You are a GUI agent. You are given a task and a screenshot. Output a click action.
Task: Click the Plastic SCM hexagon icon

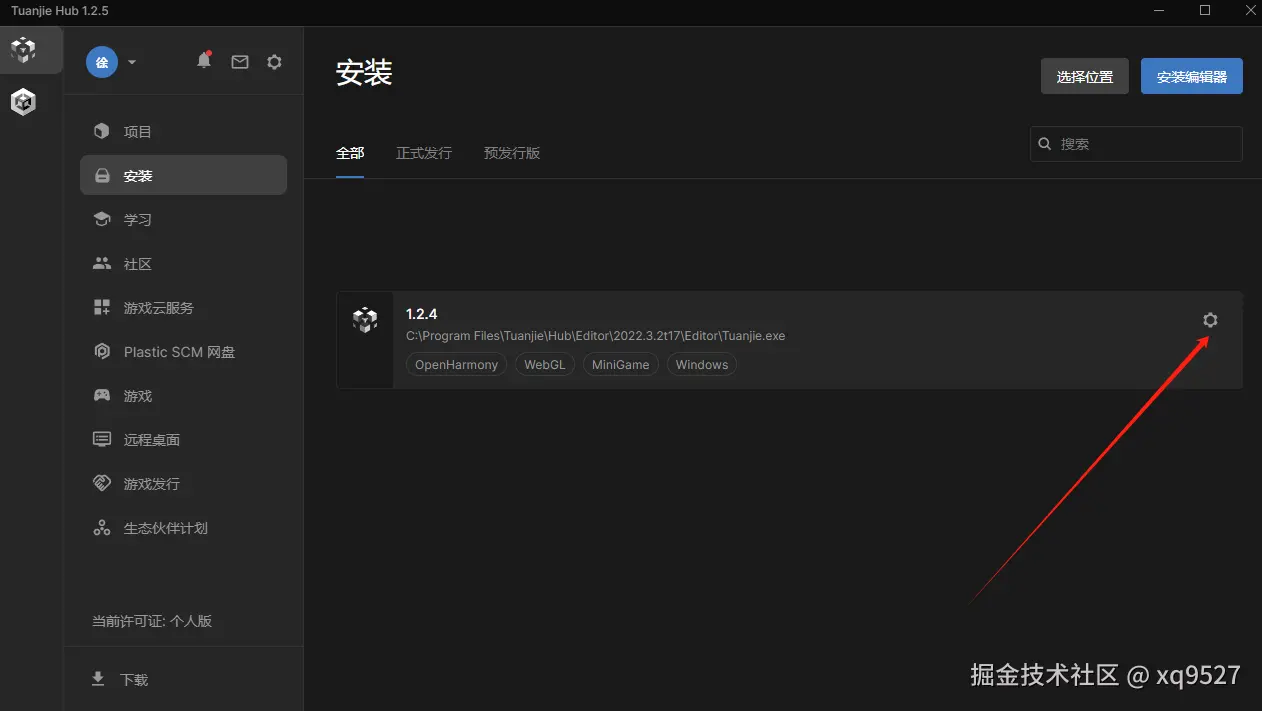point(101,351)
